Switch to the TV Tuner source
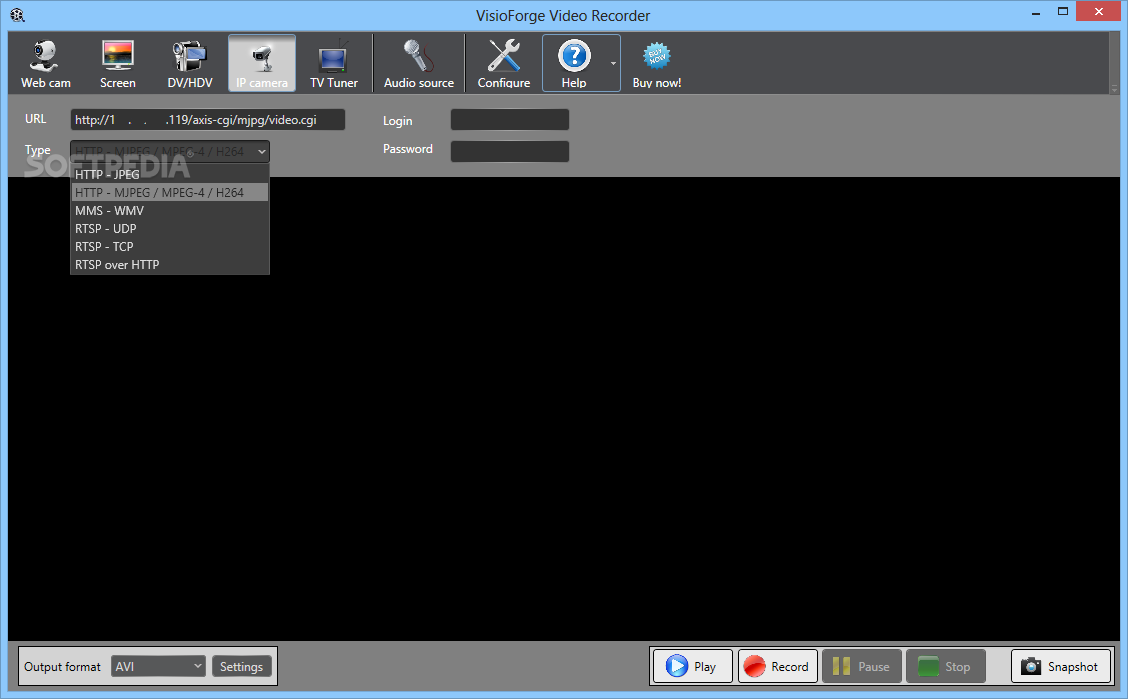The width and height of the screenshot is (1128, 699). [x=334, y=63]
